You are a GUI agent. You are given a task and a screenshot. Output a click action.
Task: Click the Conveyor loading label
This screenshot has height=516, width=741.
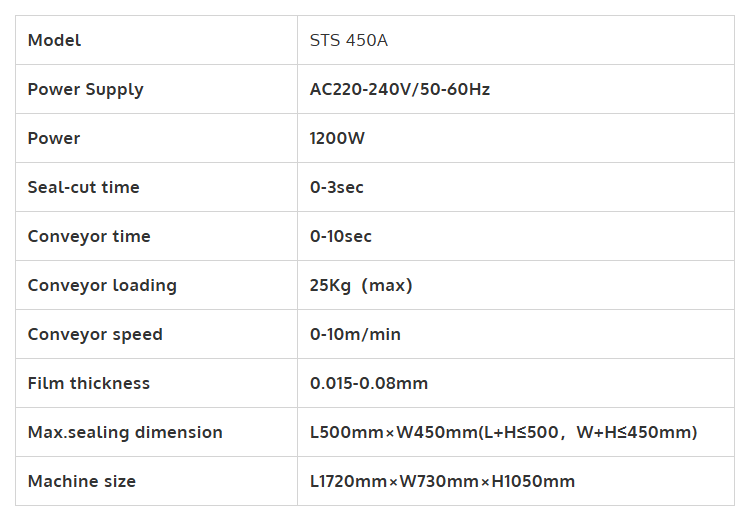102,286
